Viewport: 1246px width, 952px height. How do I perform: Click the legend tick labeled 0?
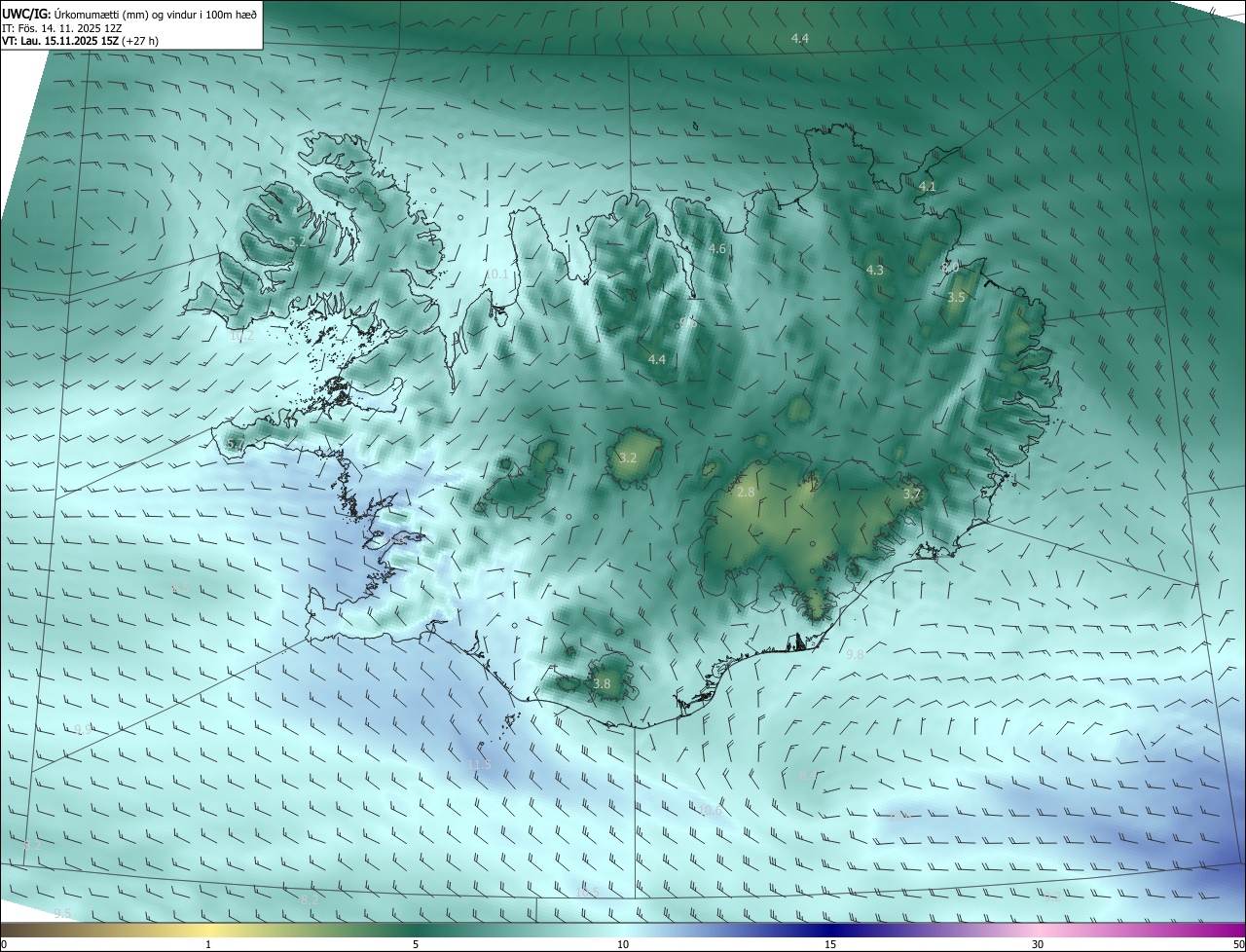pos(4,944)
